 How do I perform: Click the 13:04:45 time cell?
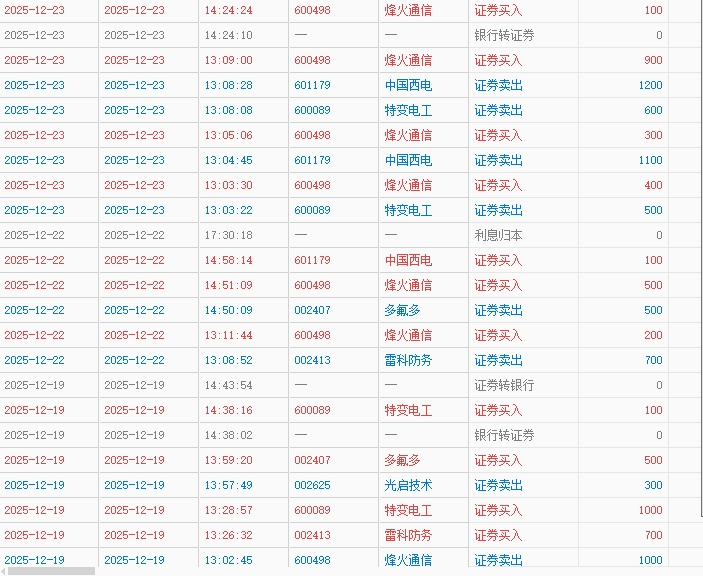pyautogui.click(x=229, y=160)
